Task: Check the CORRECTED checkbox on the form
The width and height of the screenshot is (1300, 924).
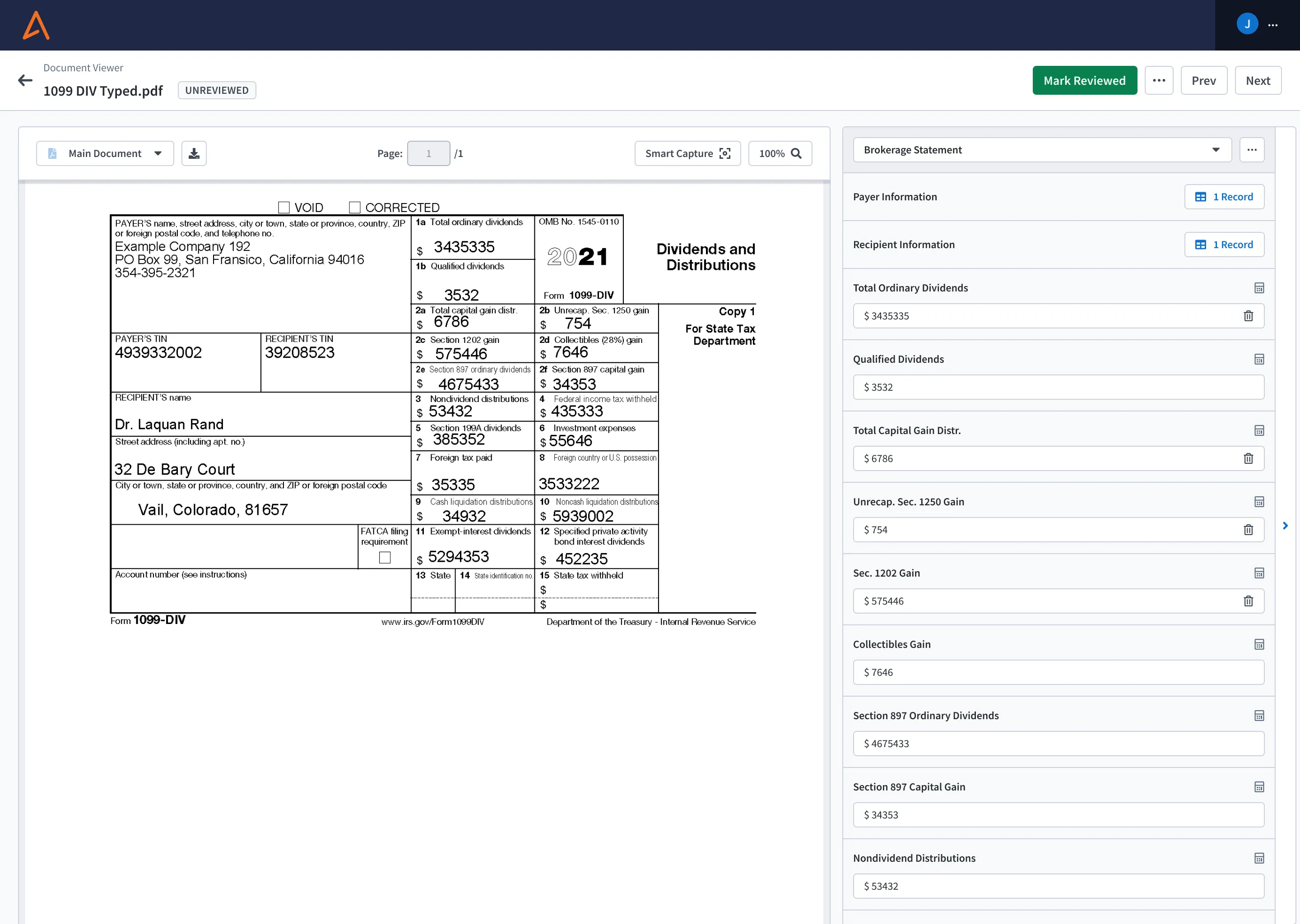Action: pyautogui.click(x=355, y=207)
